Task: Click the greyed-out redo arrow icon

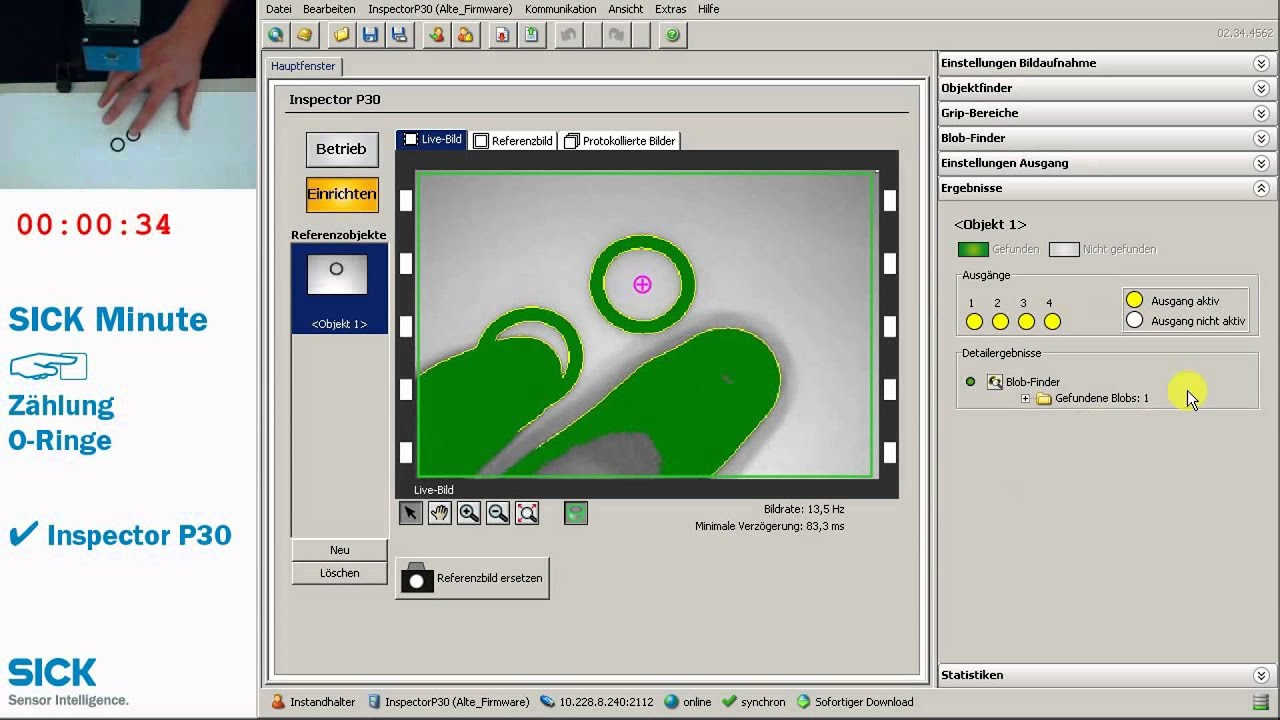Action: (617, 35)
